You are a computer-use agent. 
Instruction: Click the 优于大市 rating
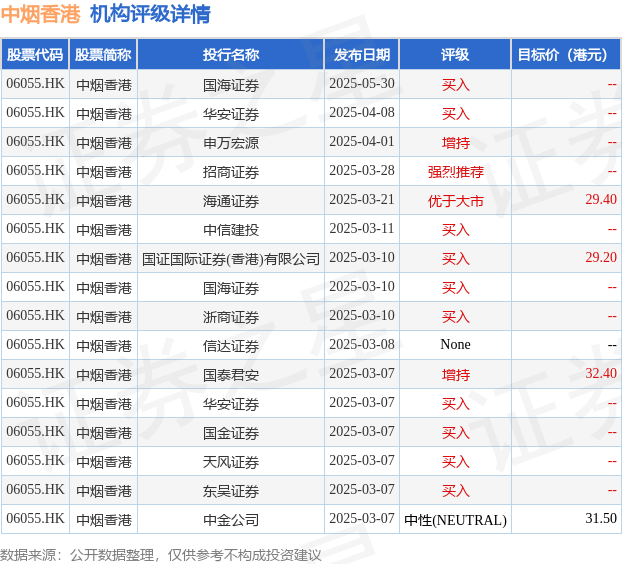coord(455,201)
